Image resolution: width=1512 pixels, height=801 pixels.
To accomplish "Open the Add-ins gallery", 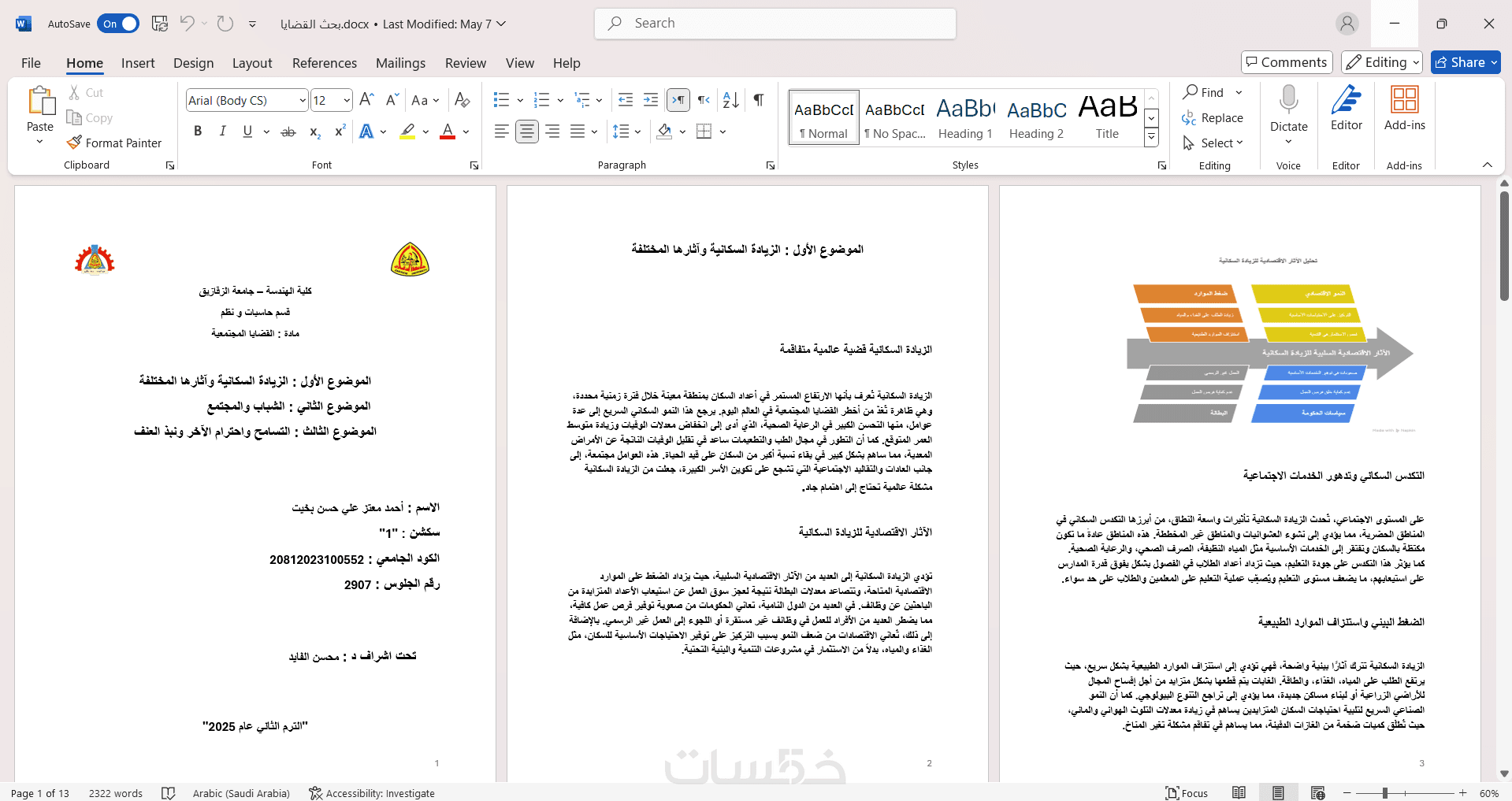I will 1405,108.
